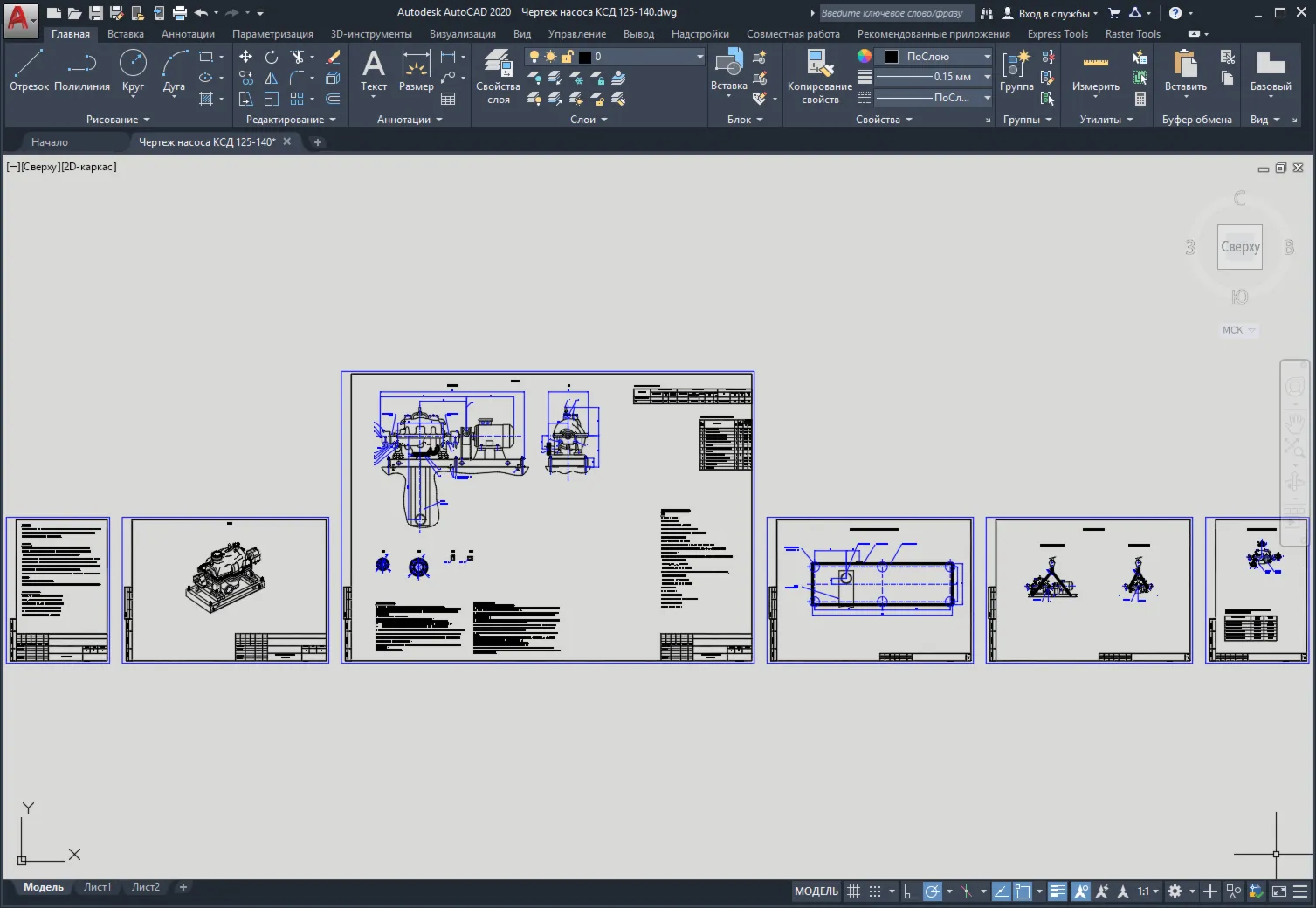Open Свойства слоя layer properties
The width and height of the screenshot is (1316, 908).
(x=498, y=76)
